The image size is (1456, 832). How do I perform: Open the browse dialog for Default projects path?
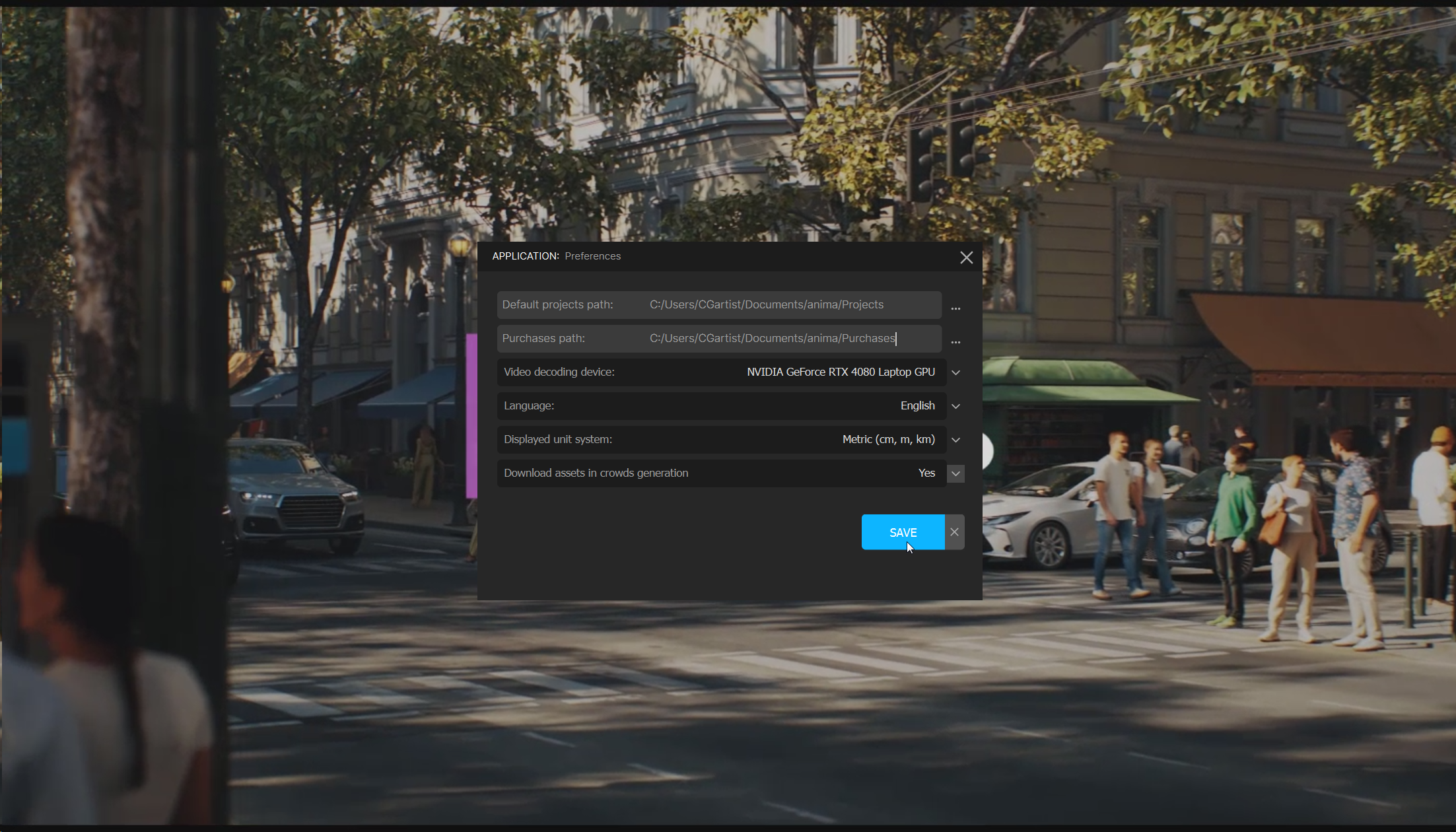(955, 308)
